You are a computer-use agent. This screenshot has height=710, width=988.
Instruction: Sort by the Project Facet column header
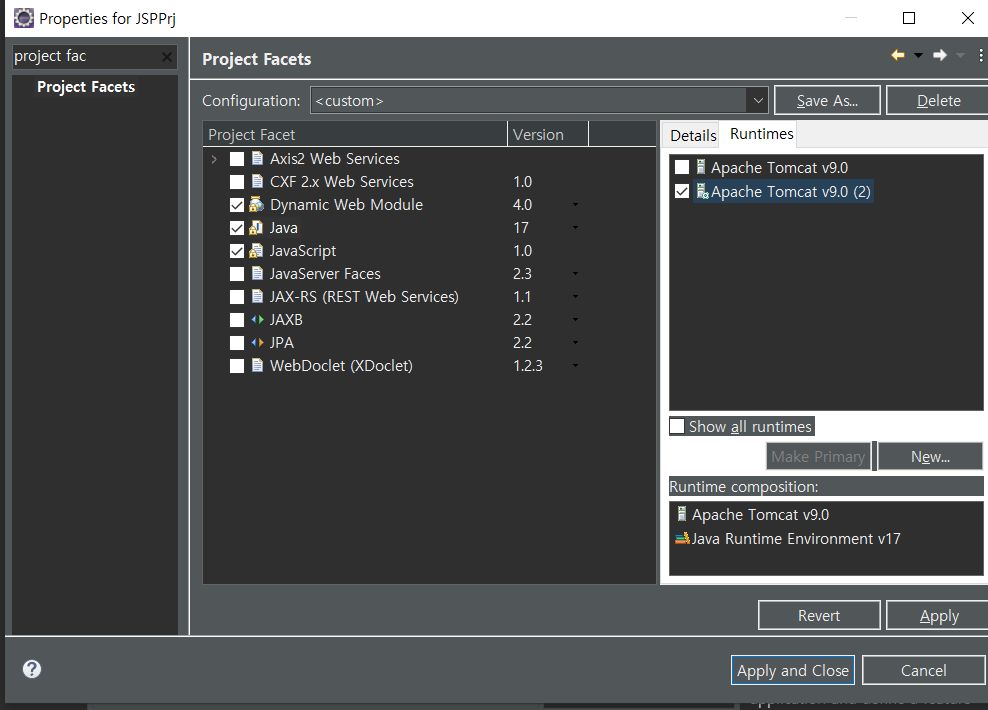(355, 134)
